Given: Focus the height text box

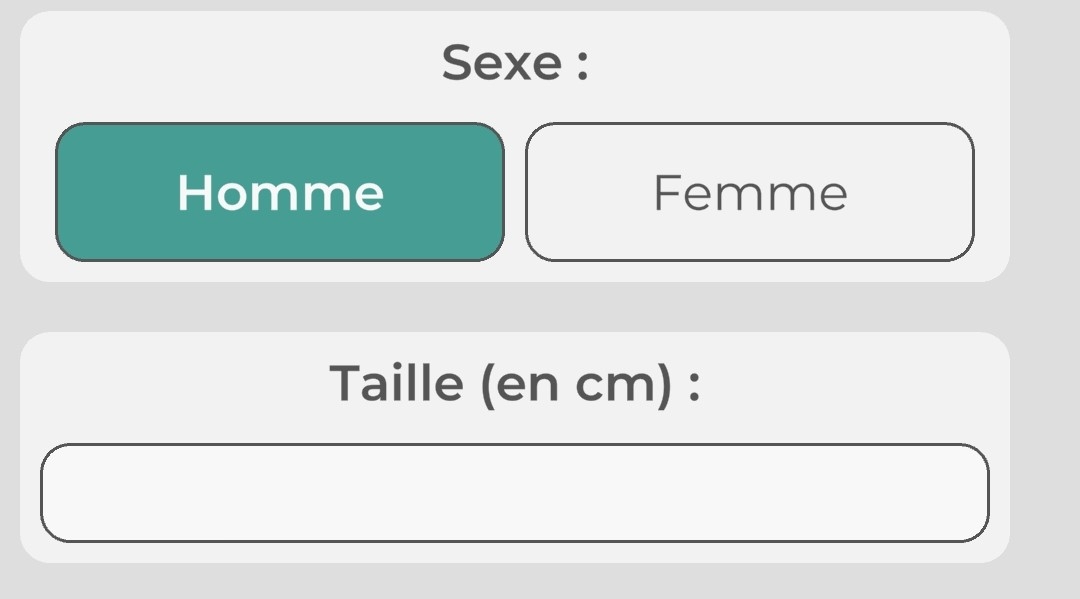Looking at the screenshot, I should click(x=514, y=493).
